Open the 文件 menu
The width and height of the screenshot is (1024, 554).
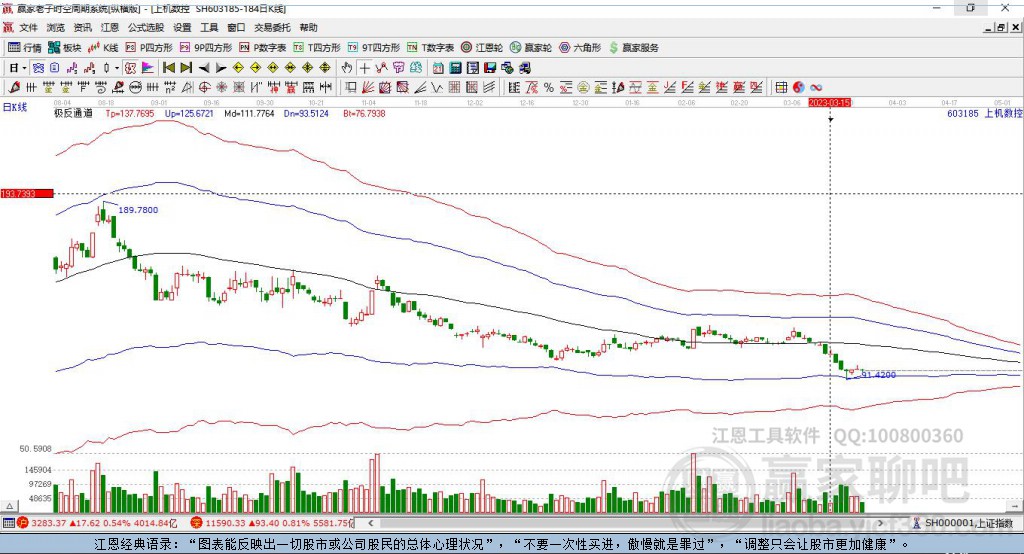(x=28, y=27)
